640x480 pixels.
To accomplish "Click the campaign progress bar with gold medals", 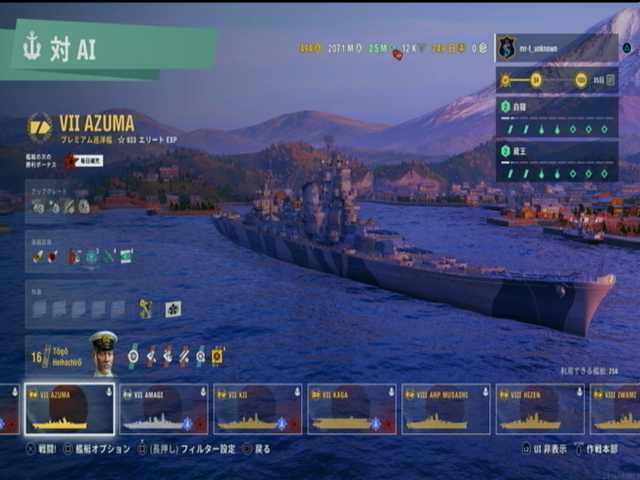I will [x=557, y=80].
